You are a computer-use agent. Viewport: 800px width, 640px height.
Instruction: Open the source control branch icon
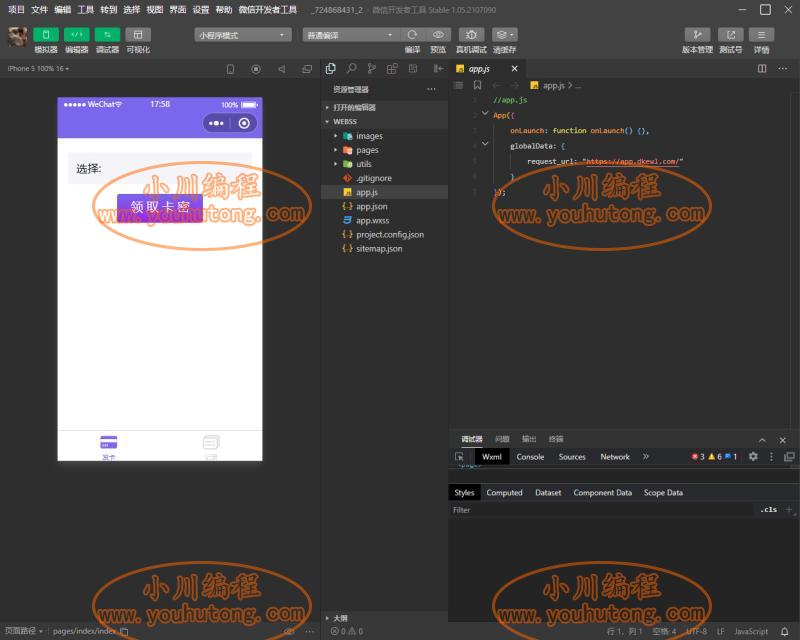click(371, 68)
